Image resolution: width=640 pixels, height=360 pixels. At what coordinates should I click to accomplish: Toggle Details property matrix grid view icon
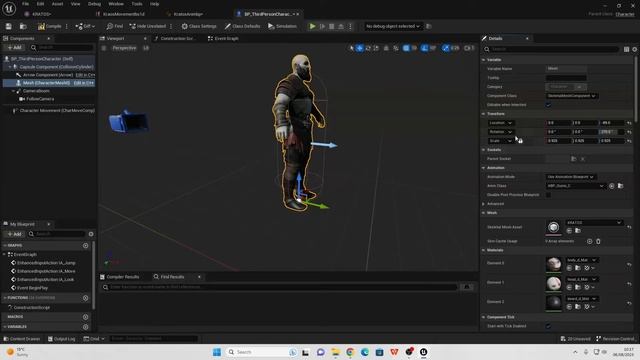tap(626, 49)
